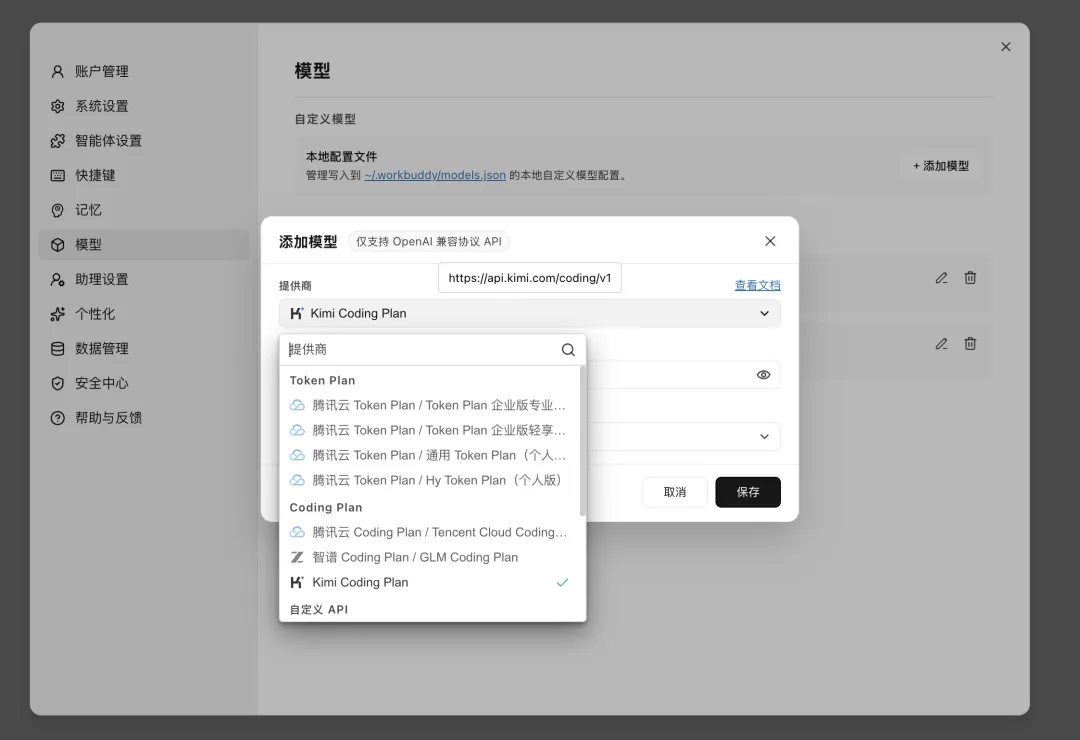Click the 保存 button
The width and height of the screenshot is (1080, 740).
(747, 492)
